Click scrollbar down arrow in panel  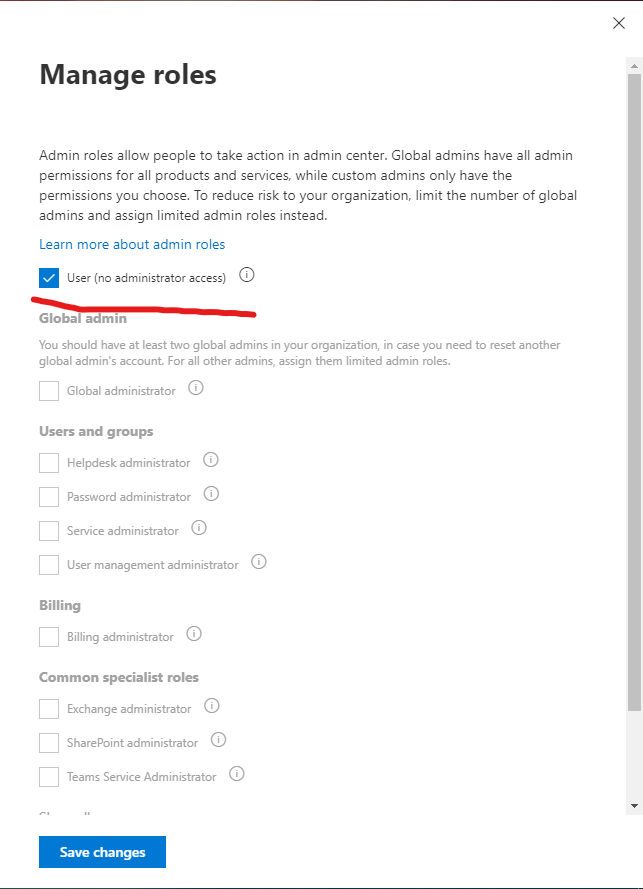(x=634, y=806)
